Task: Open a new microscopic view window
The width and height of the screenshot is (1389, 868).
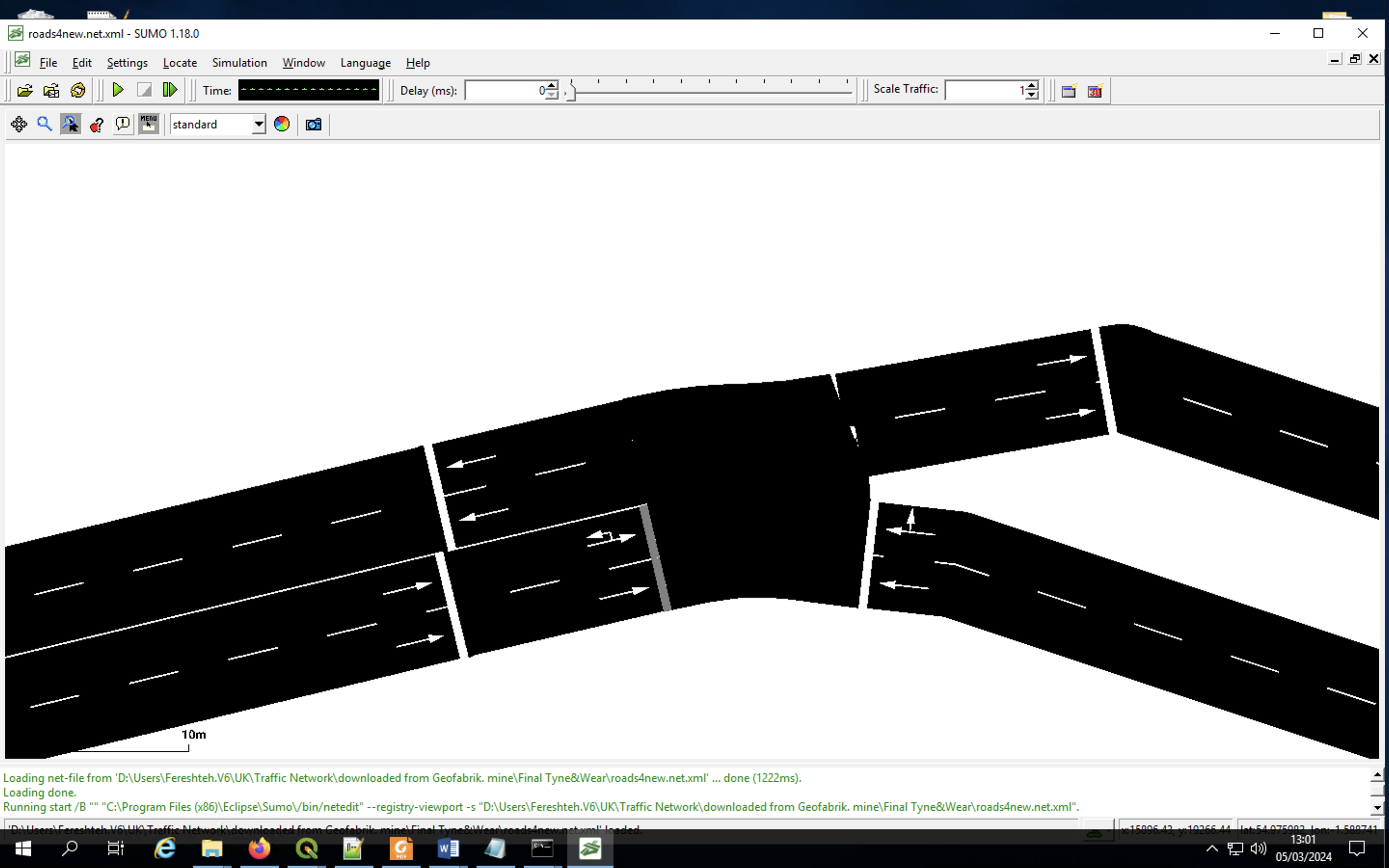Action: tap(1069, 91)
